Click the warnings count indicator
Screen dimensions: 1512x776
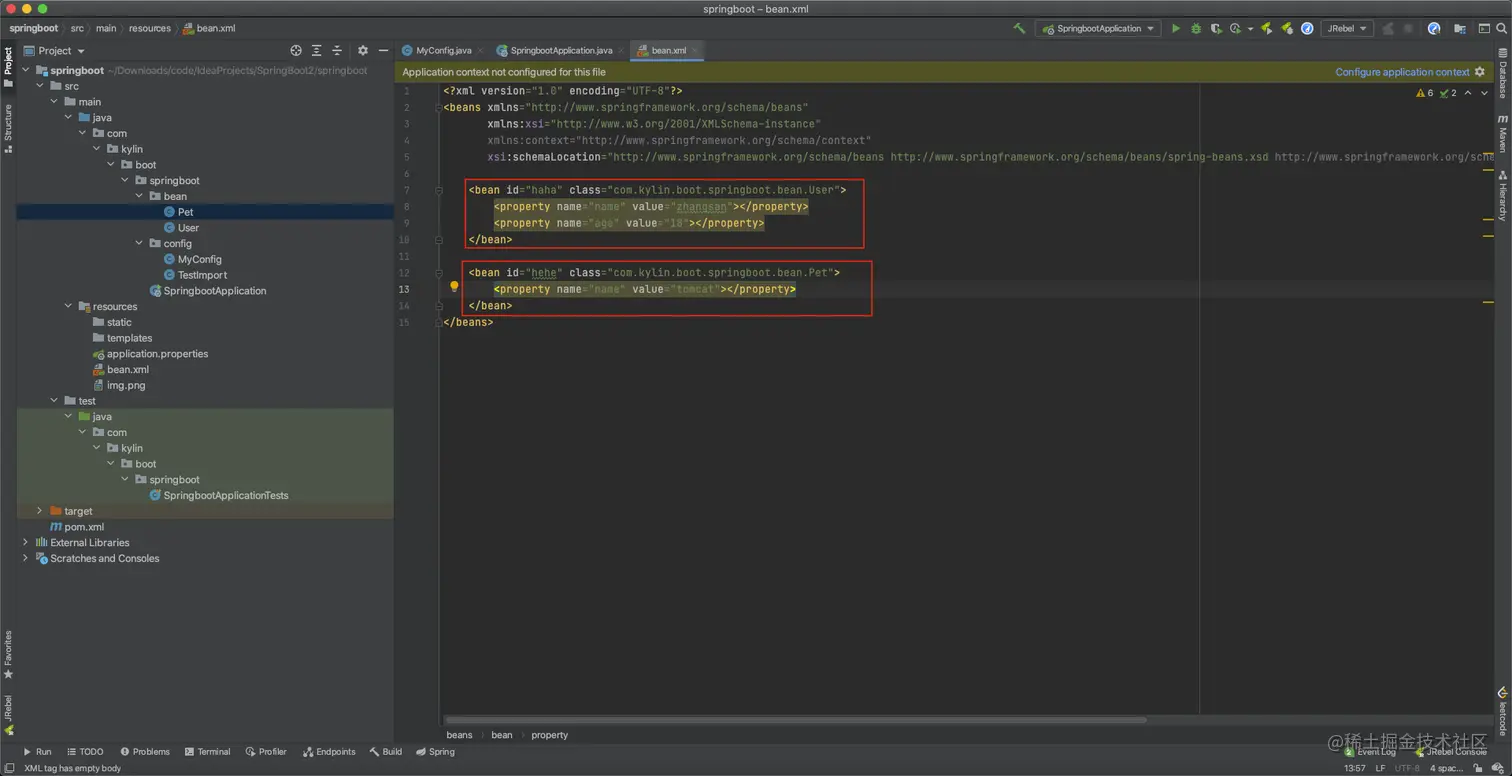click(x=1425, y=93)
